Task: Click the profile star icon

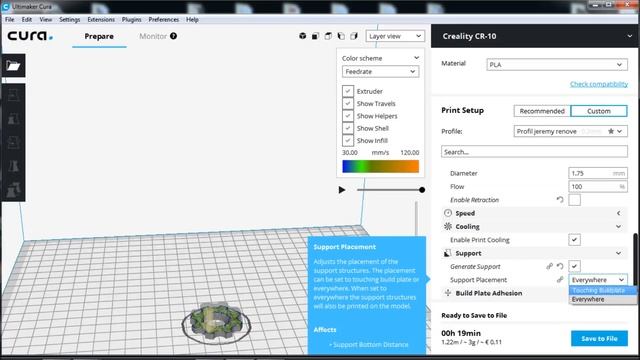Action: [611, 131]
